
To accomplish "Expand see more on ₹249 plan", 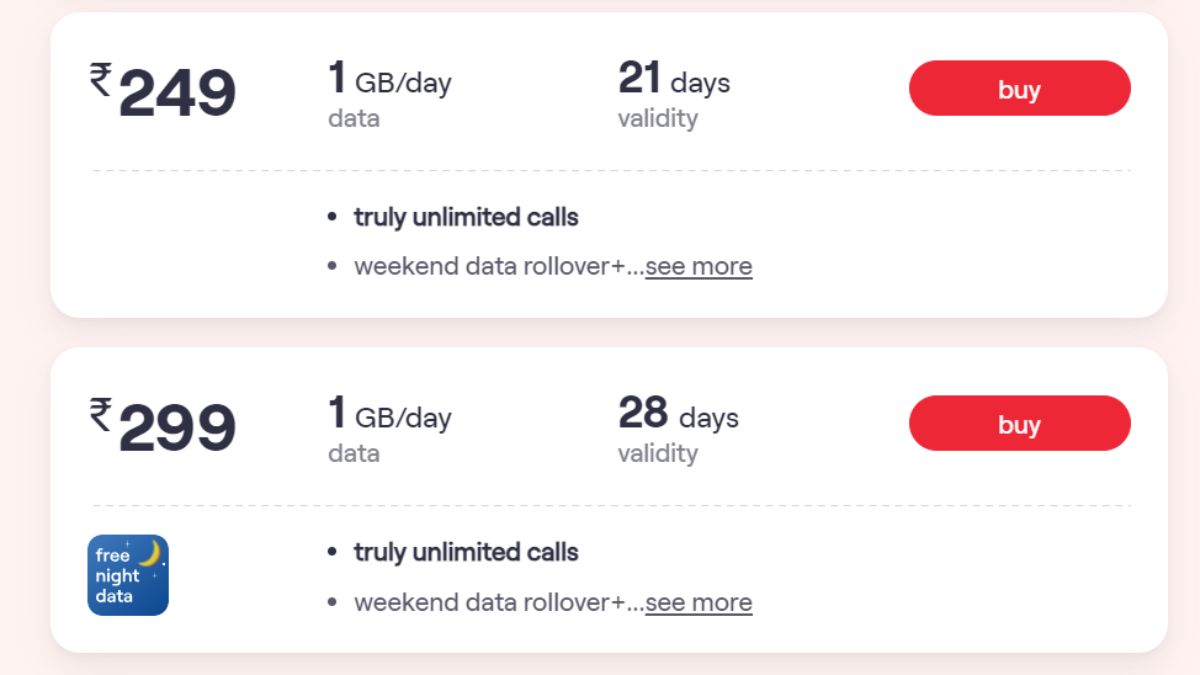I will [x=698, y=266].
